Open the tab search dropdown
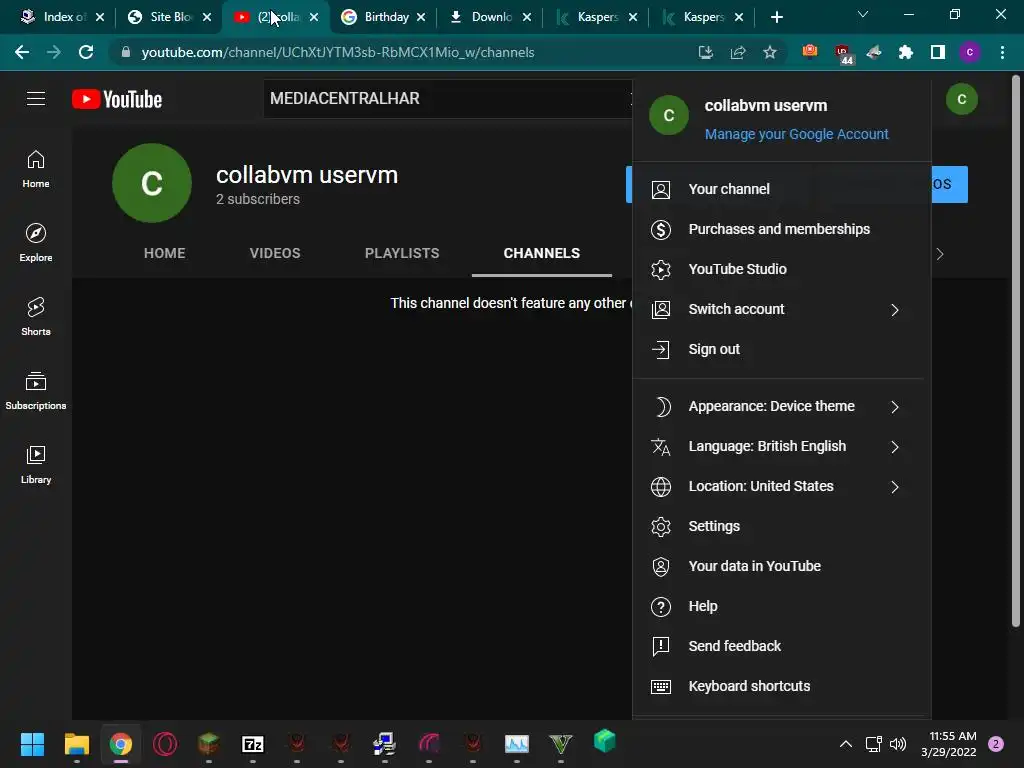 (x=863, y=14)
